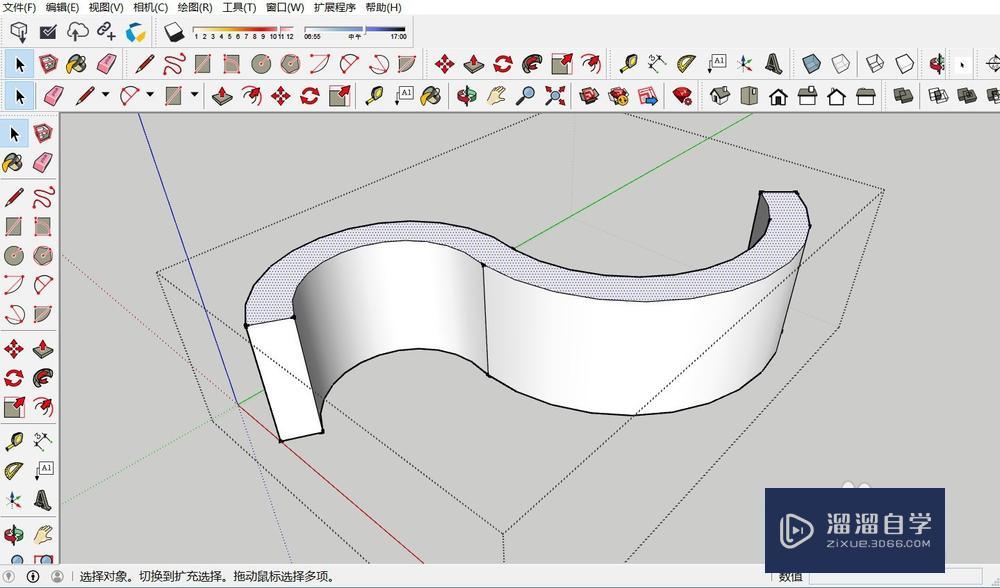Toggle X-Ray face style
This screenshot has height=588, width=1000.
point(811,64)
